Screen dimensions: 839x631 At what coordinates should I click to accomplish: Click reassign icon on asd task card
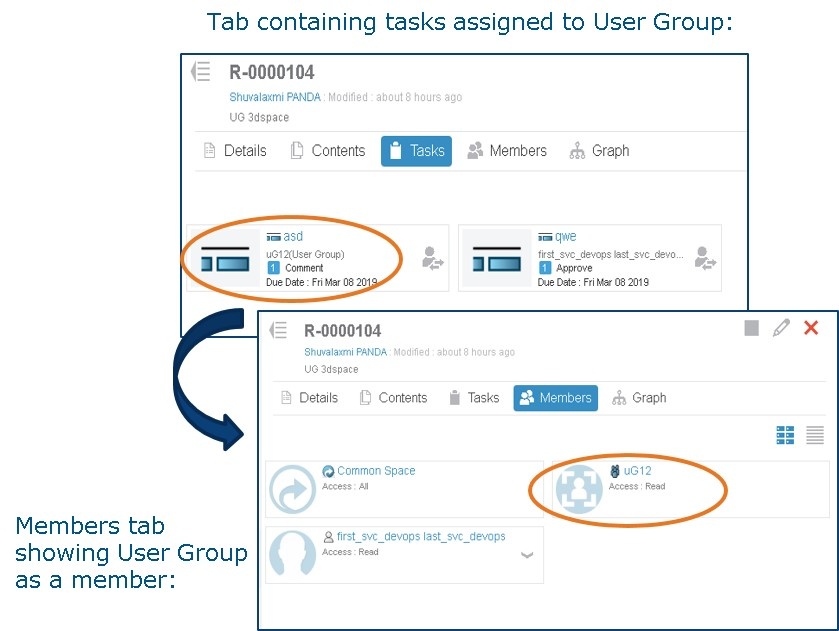[432, 258]
